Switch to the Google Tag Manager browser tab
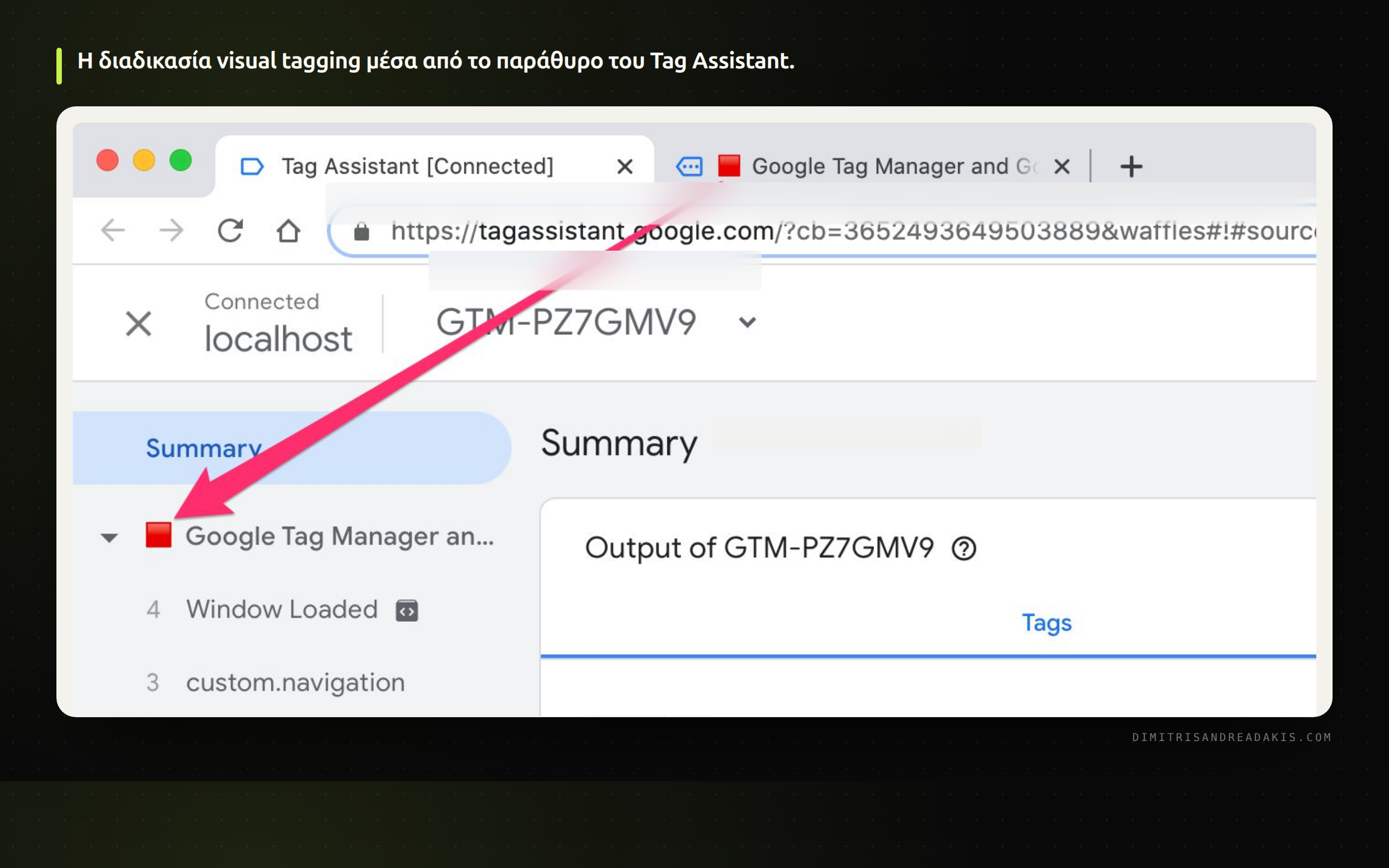Screen dimensions: 1389x868 click(872, 167)
